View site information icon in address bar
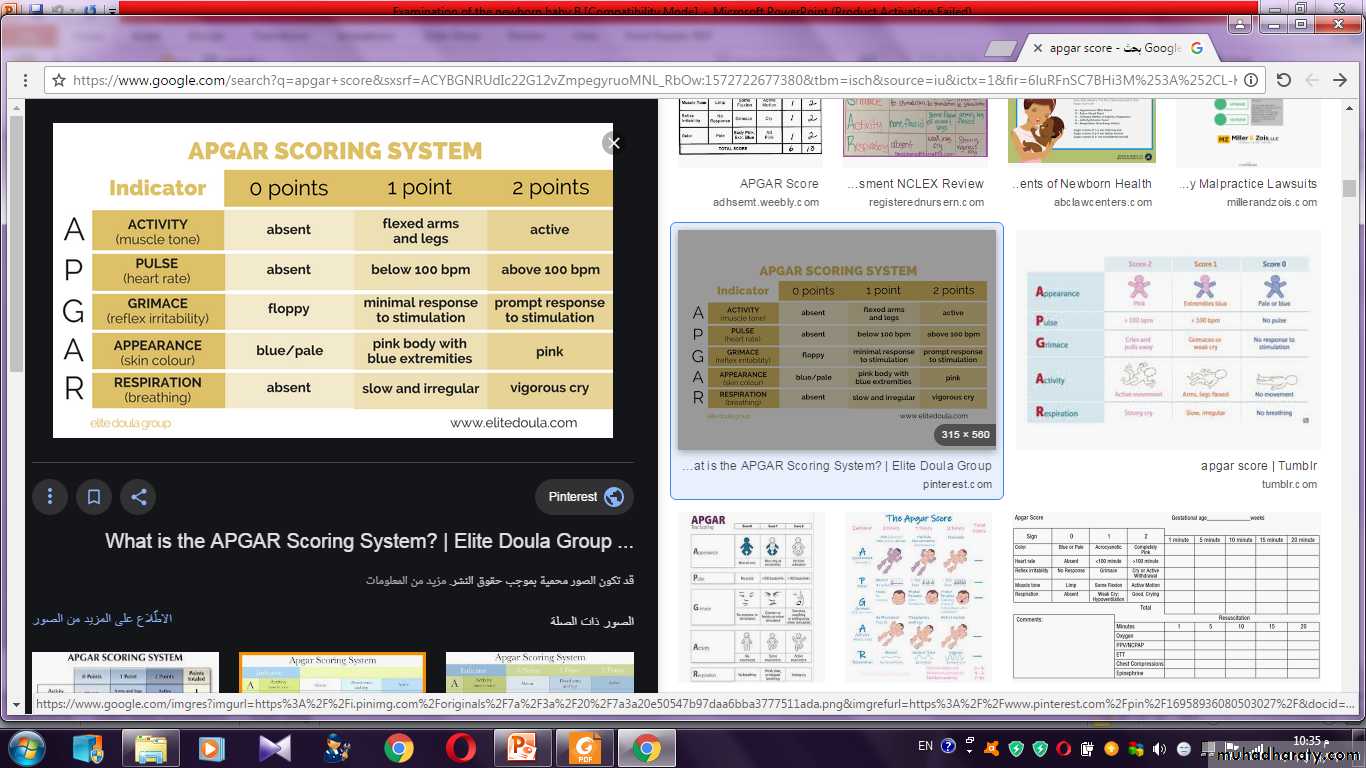 pyautogui.click(x=1252, y=80)
